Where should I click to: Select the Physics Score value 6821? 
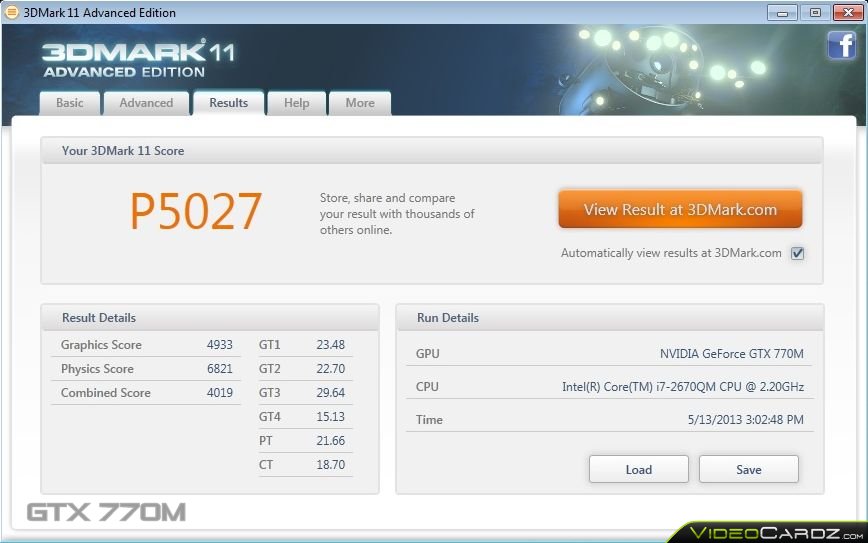pyautogui.click(x=219, y=369)
